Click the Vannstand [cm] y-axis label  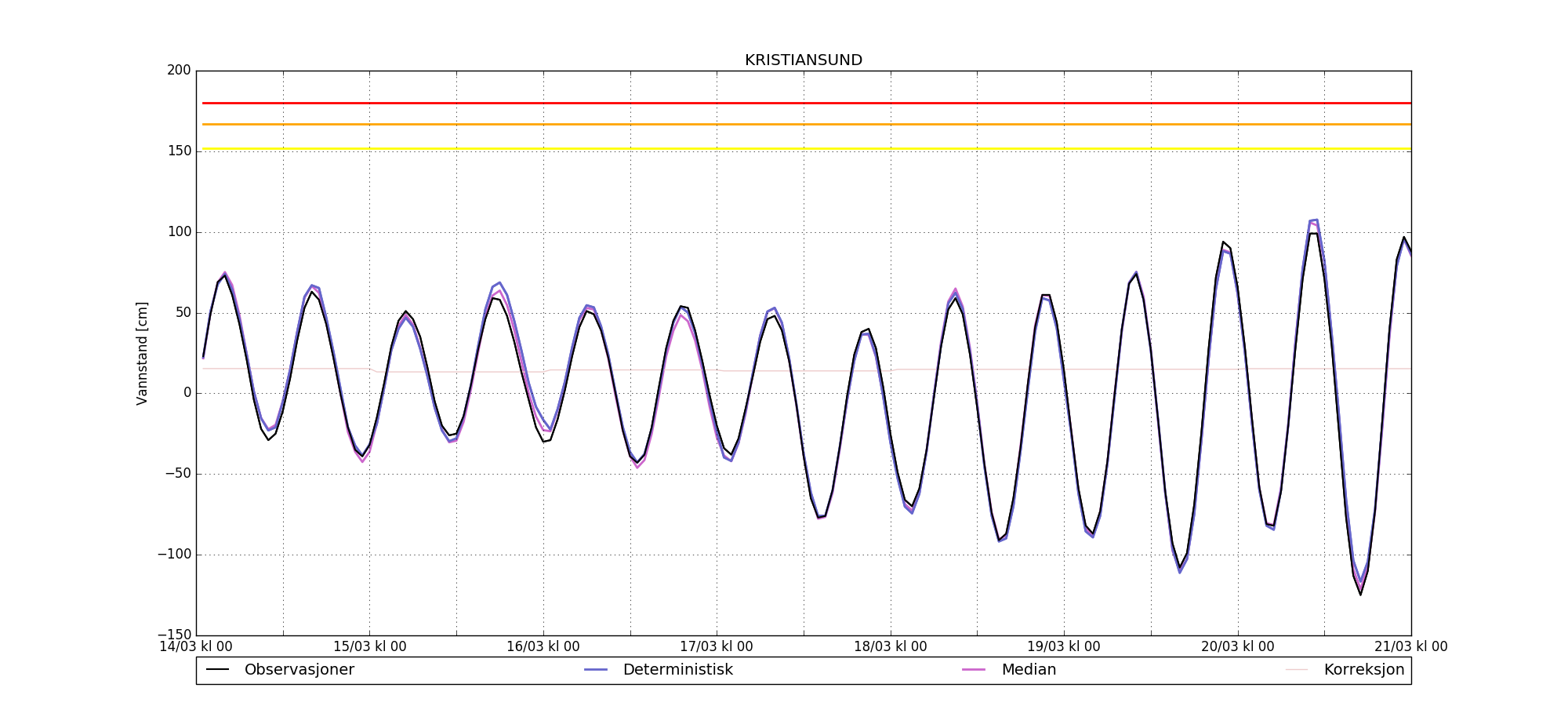coord(142,353)
